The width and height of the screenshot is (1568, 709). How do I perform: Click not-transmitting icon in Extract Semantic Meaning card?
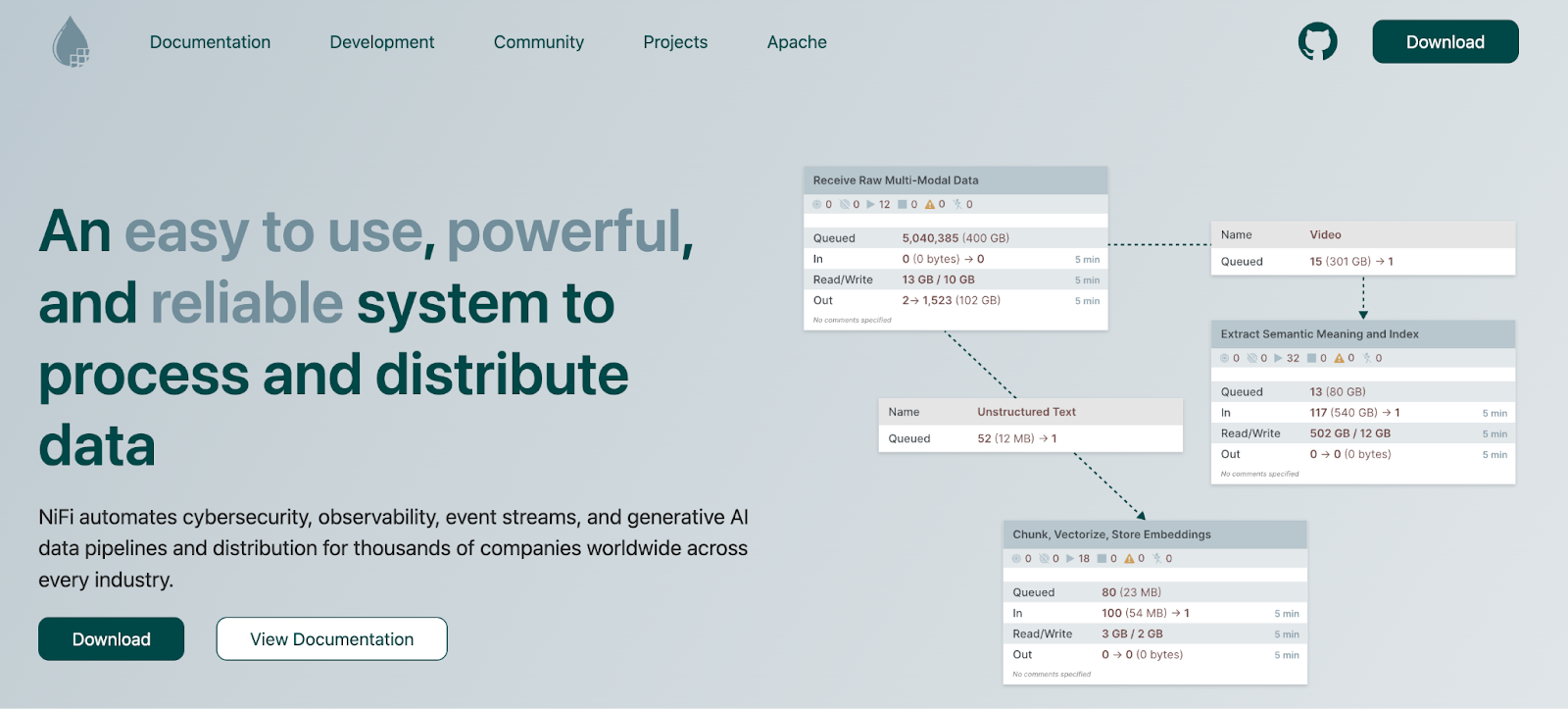(1251, 358)
